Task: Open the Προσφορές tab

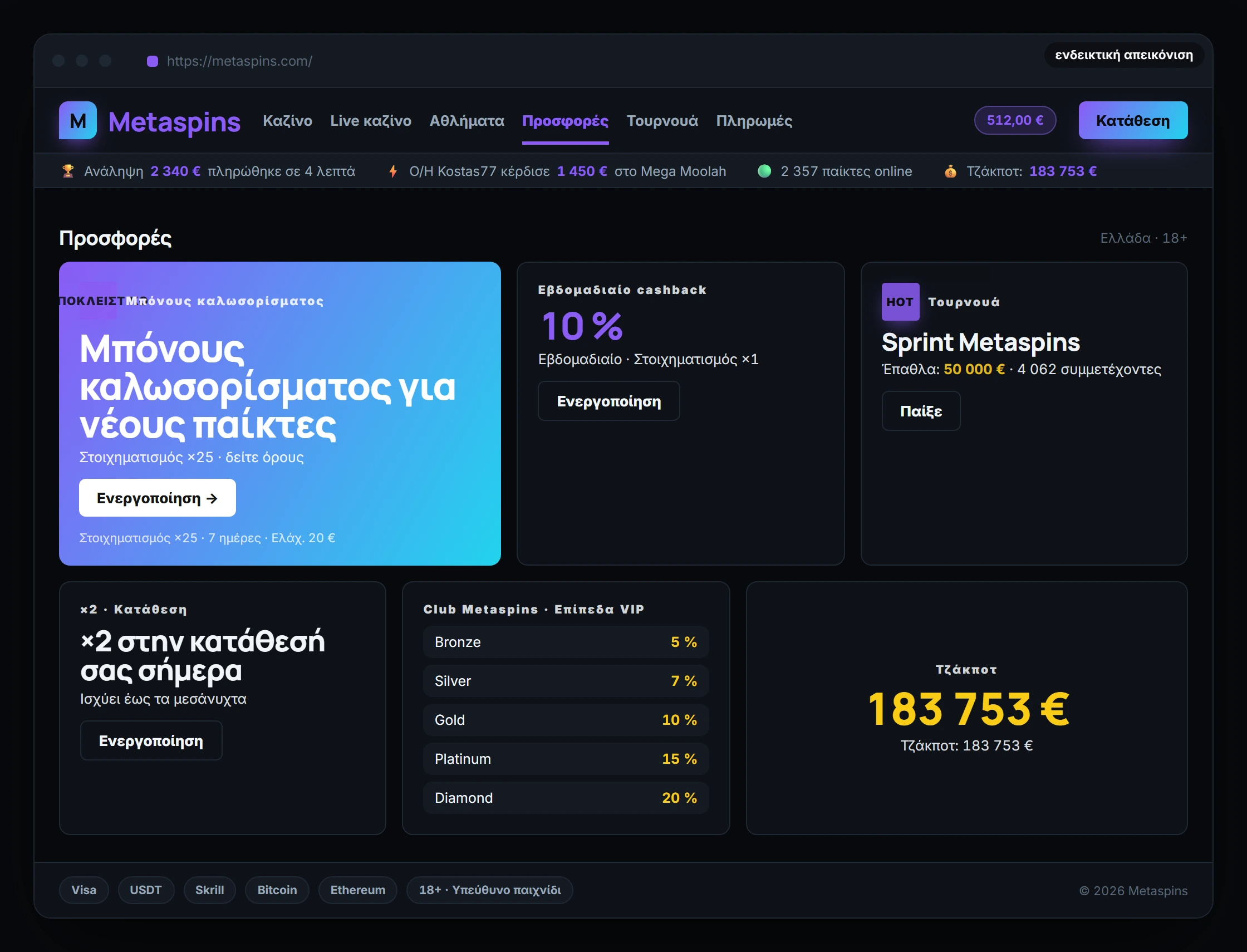Action: pyautogui.click(x=565, y=121)
